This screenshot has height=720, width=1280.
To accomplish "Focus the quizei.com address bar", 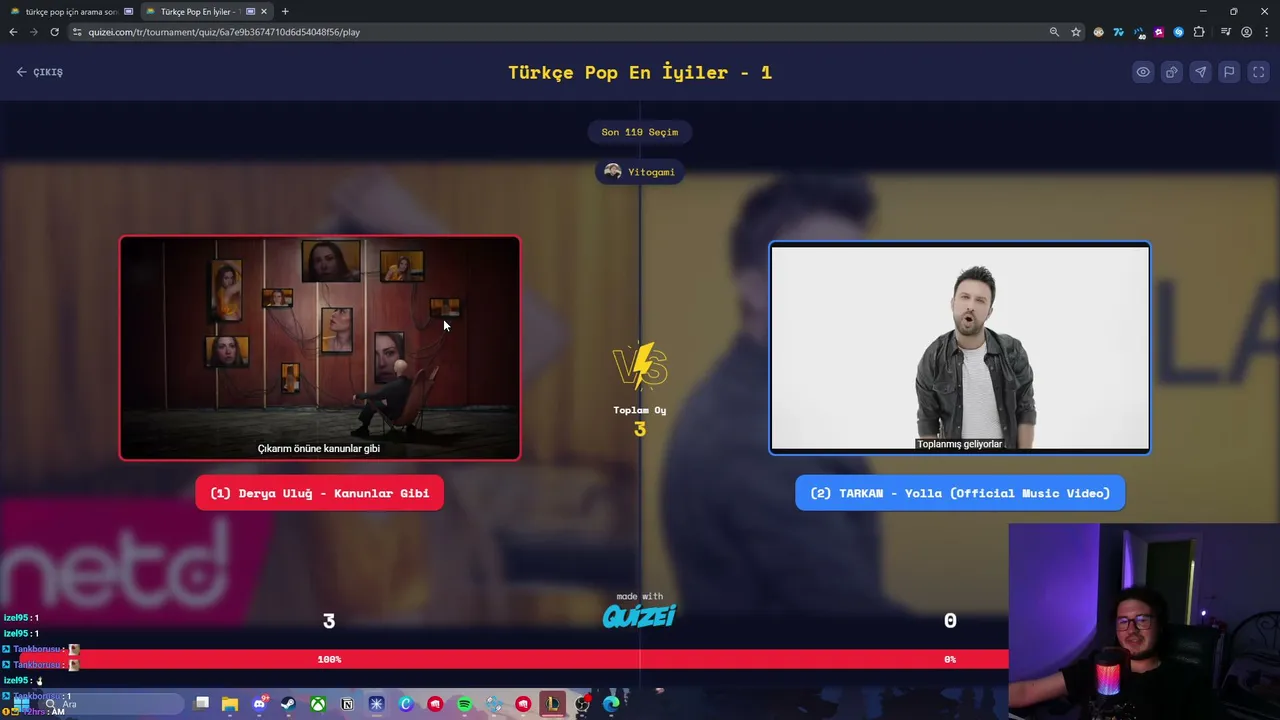I will coord(560,32).
